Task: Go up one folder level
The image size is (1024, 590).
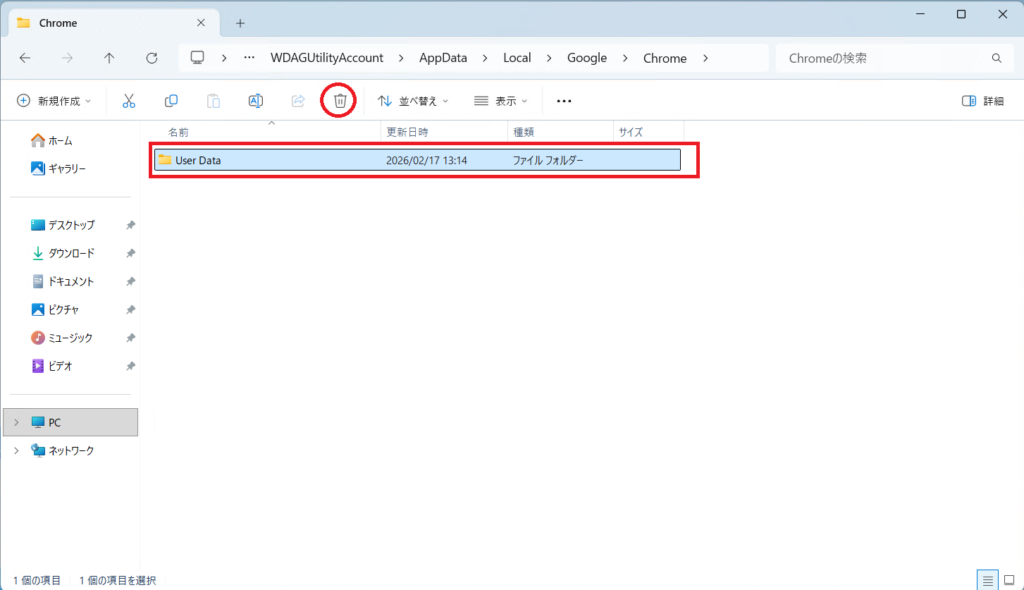Action: (x=109, y=58)
